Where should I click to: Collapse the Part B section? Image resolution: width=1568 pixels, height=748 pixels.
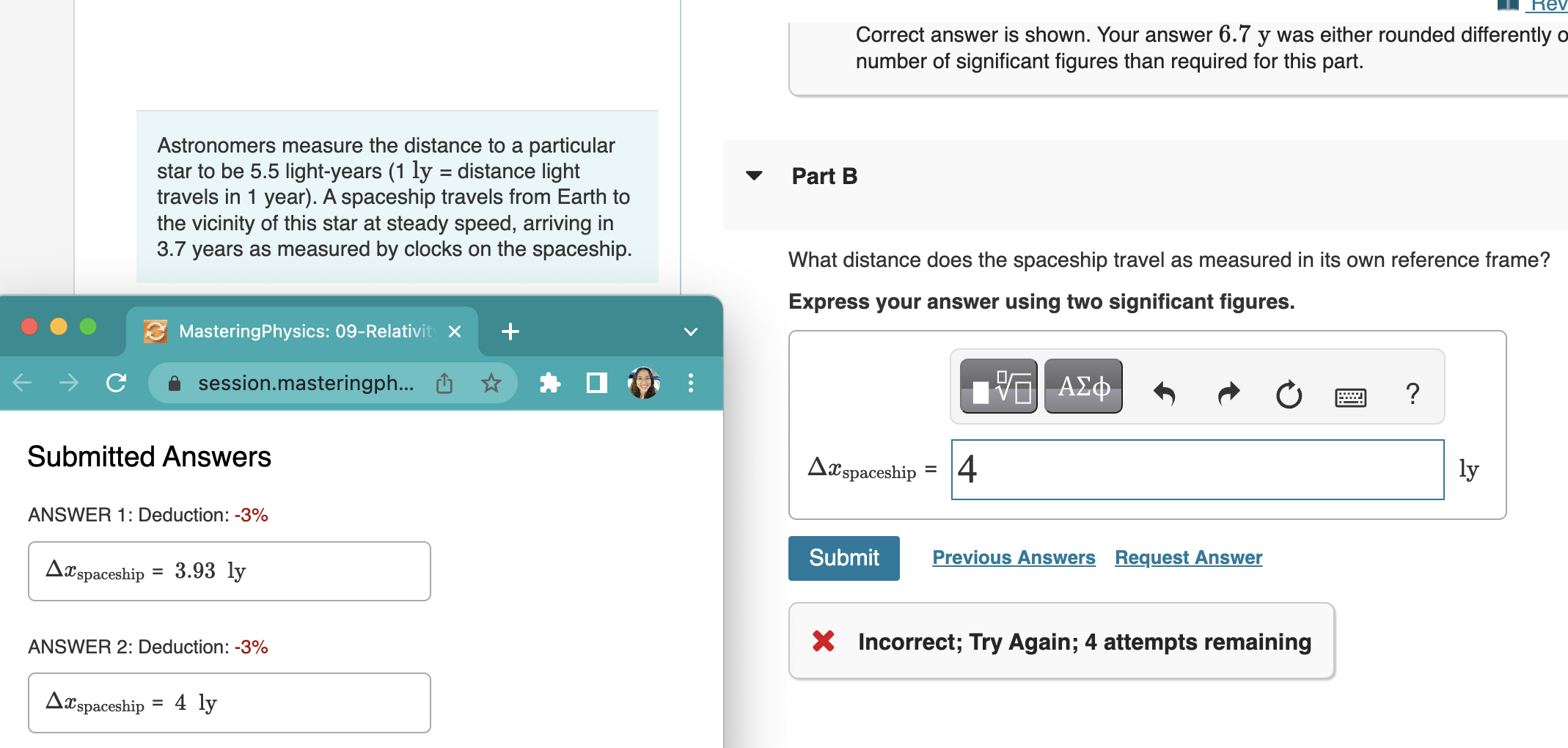tap(755, 176)
